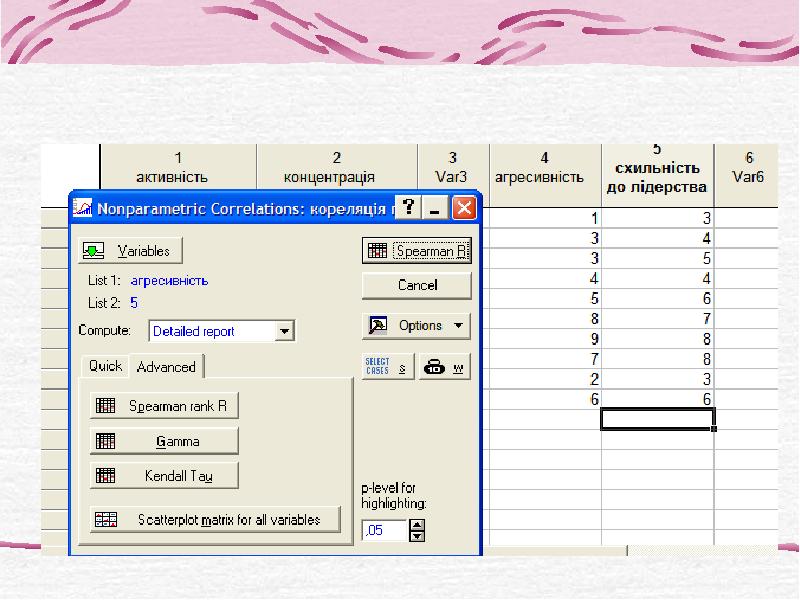Screen dimensions: 800x600
Task: Open the Options dropdown menu
Action: 416,325
